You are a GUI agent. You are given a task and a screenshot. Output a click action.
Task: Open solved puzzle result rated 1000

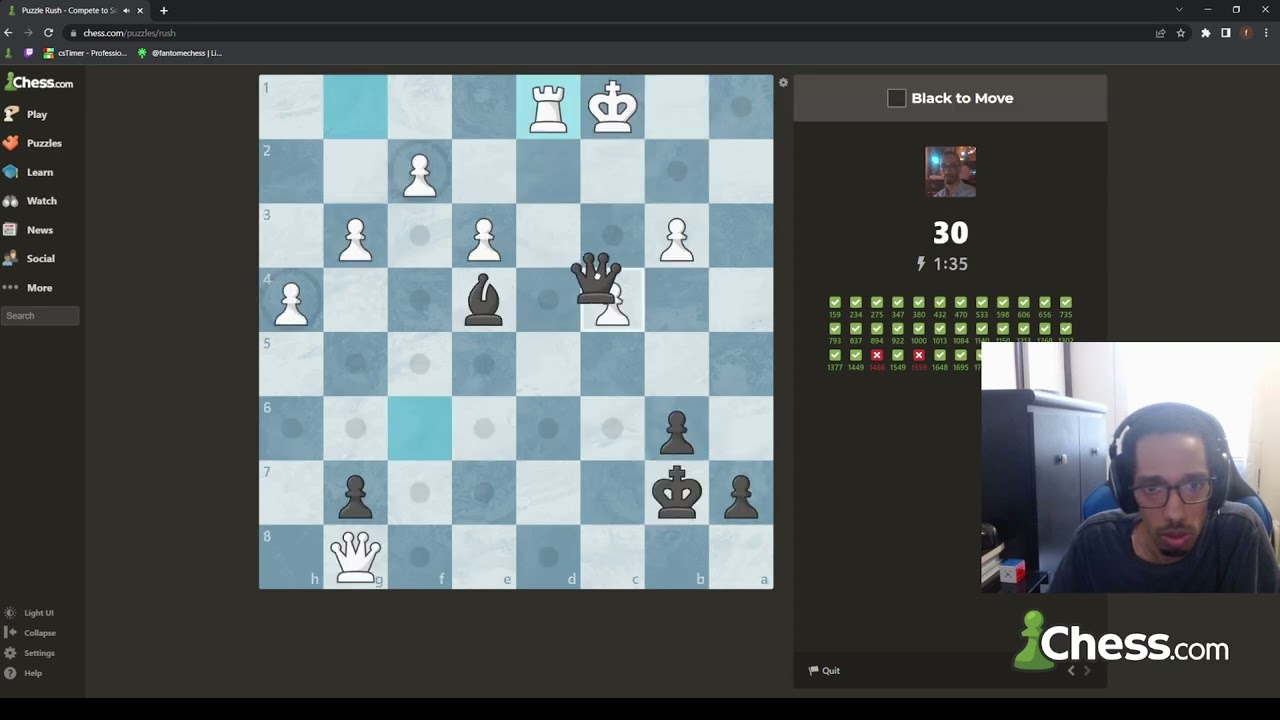(x=919, y=333)
